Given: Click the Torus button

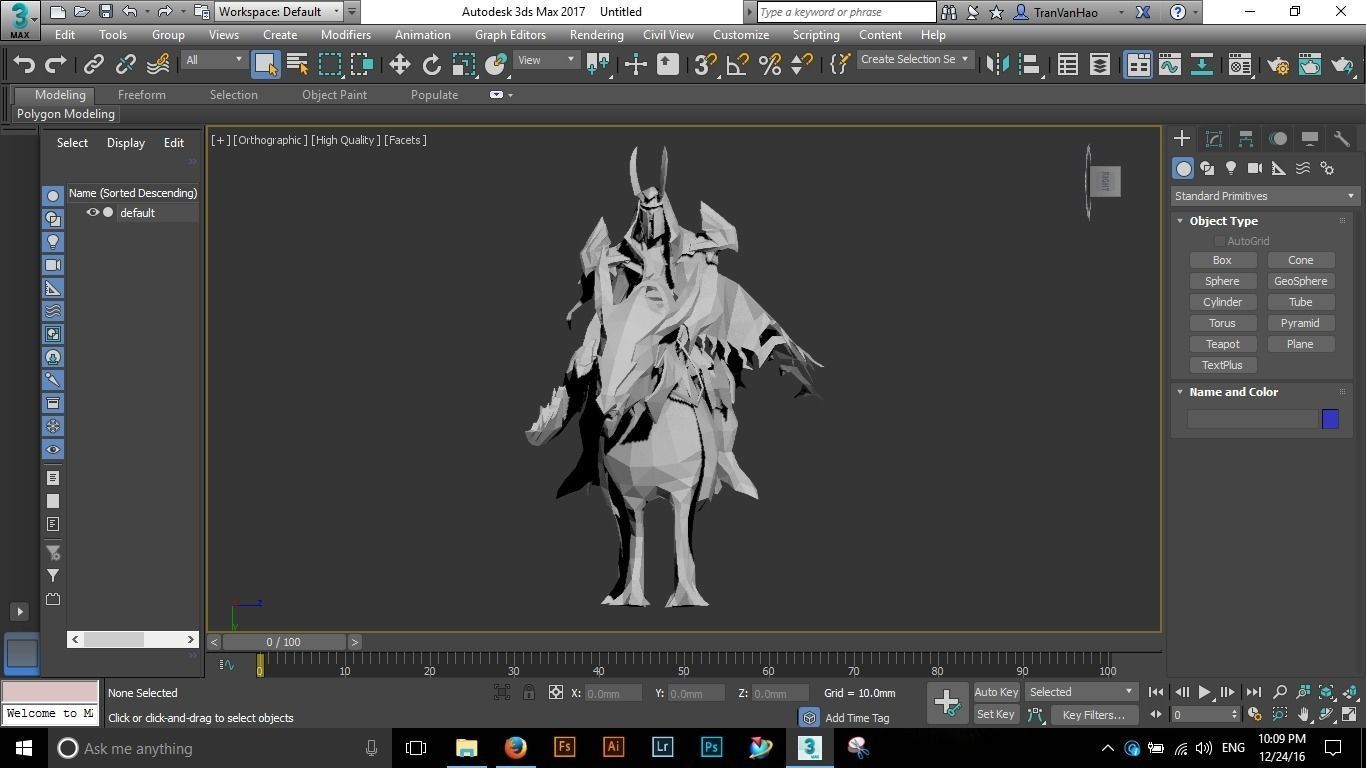Looking at the screenshot, I should coord(1222,323).
